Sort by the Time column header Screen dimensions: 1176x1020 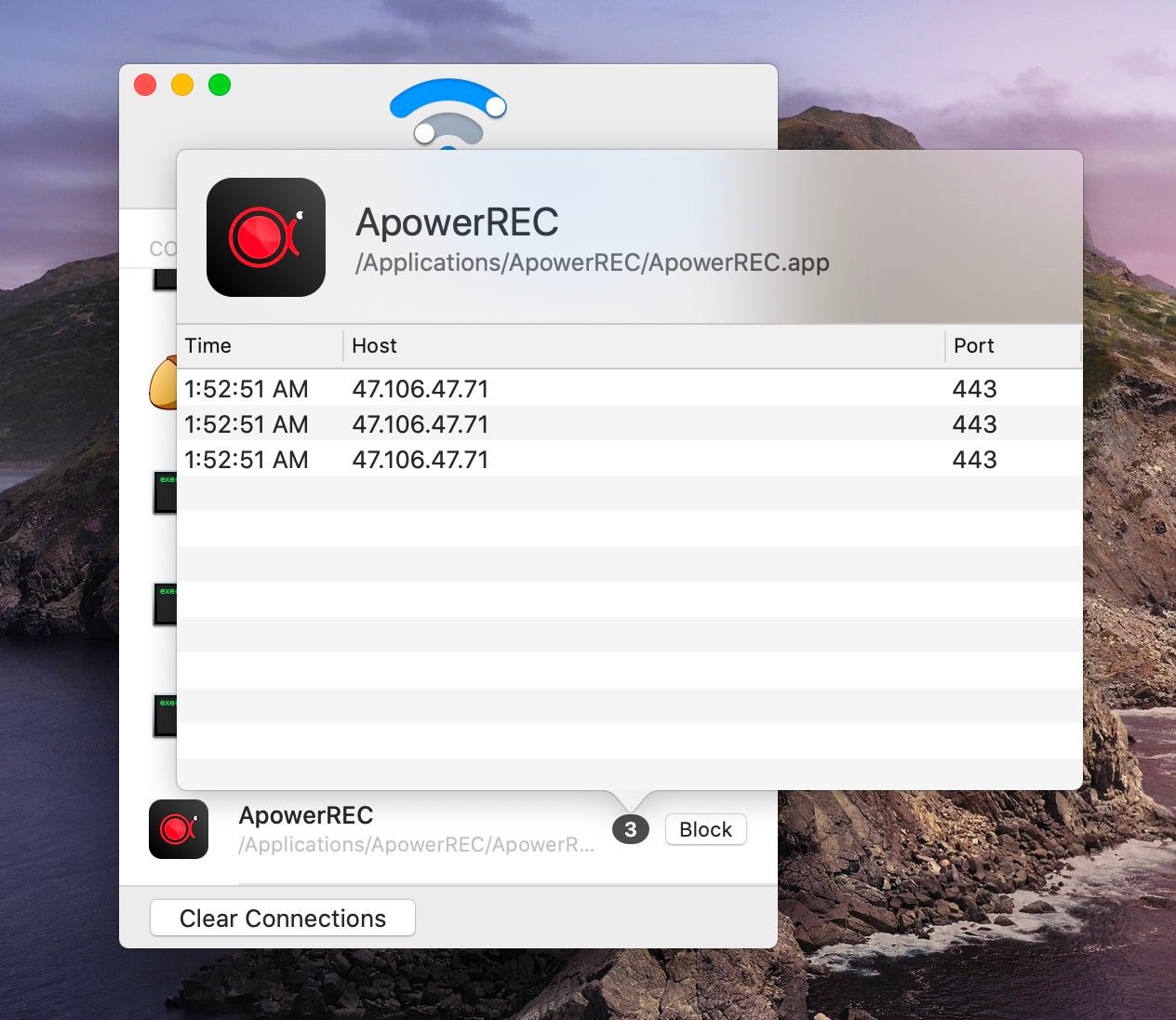(x=208, y=346)
